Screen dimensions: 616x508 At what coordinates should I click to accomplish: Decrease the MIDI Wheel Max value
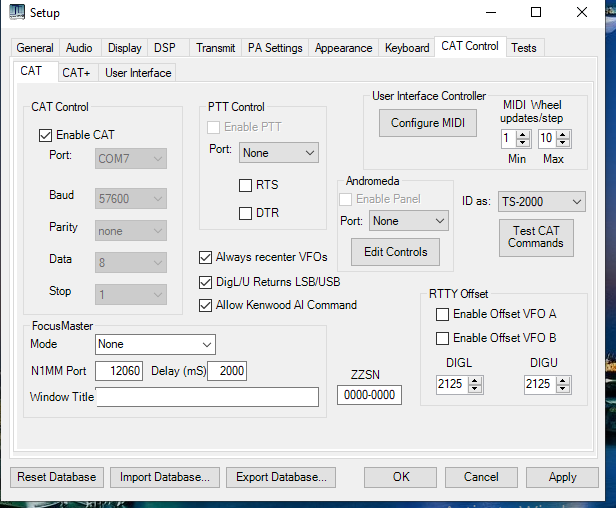pos(563,143)
